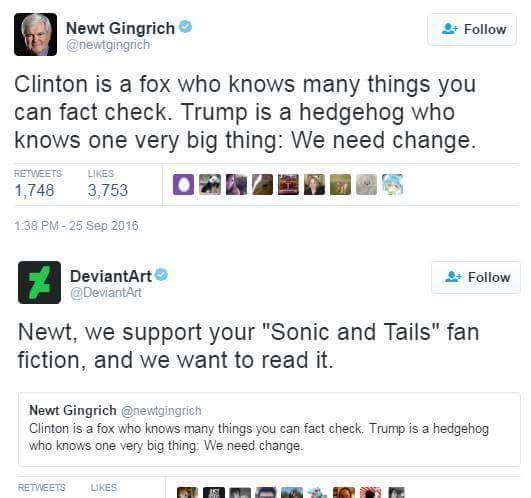
Task: Click the DeviantArt display name
Action: (111, 276)
